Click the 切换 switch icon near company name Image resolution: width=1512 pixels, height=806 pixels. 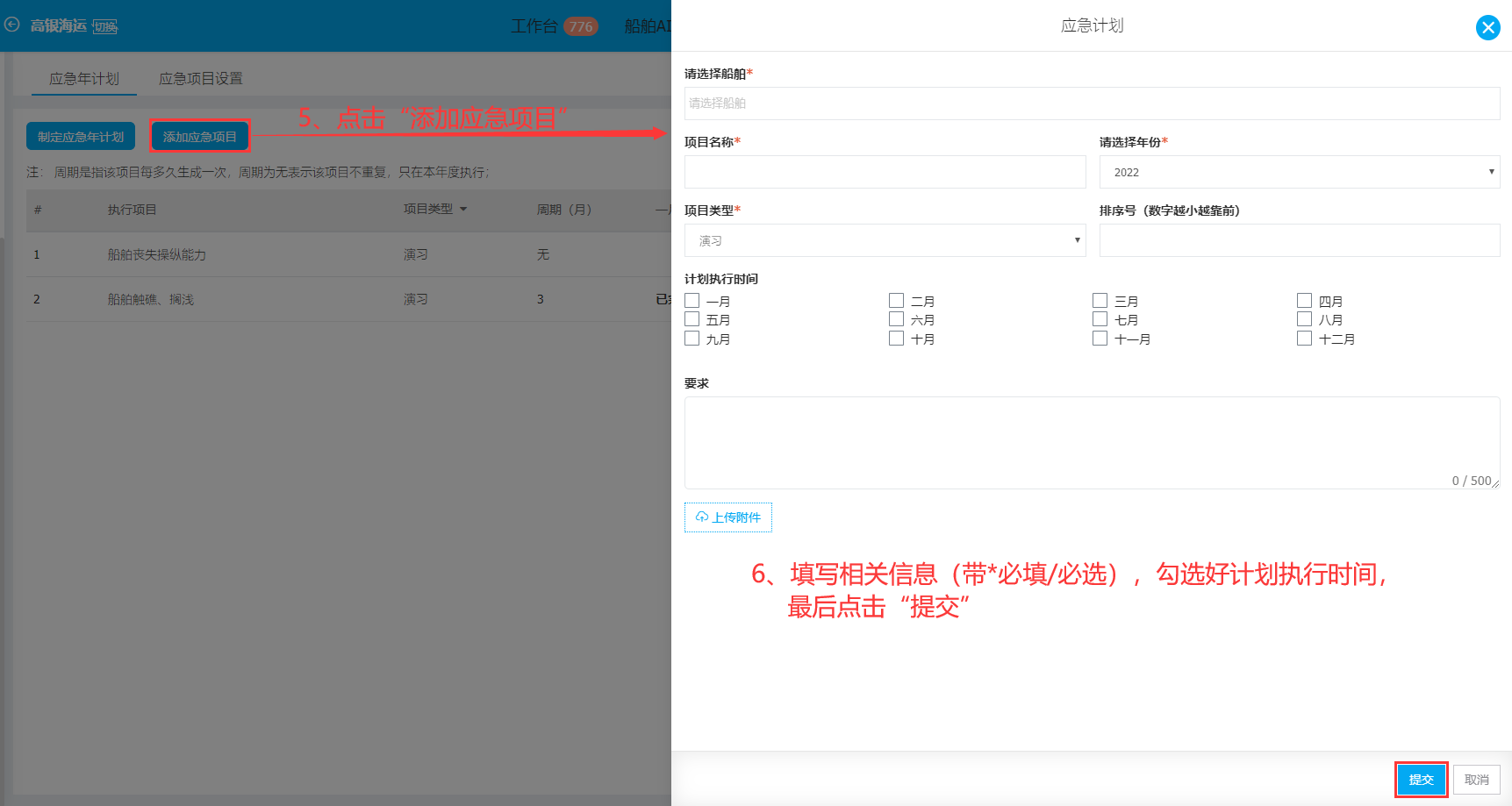click(105, 27)
